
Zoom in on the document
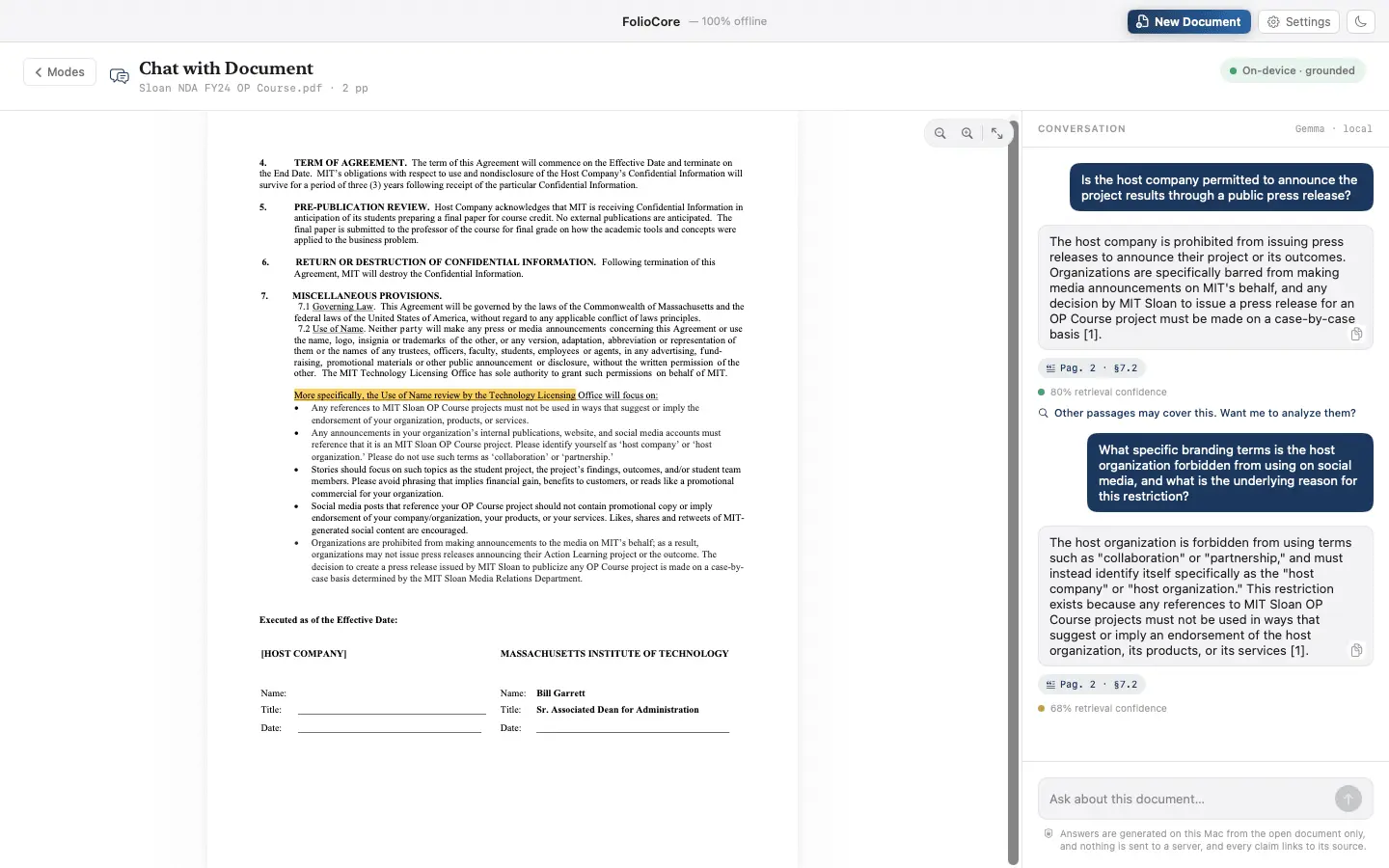(967, 134)
